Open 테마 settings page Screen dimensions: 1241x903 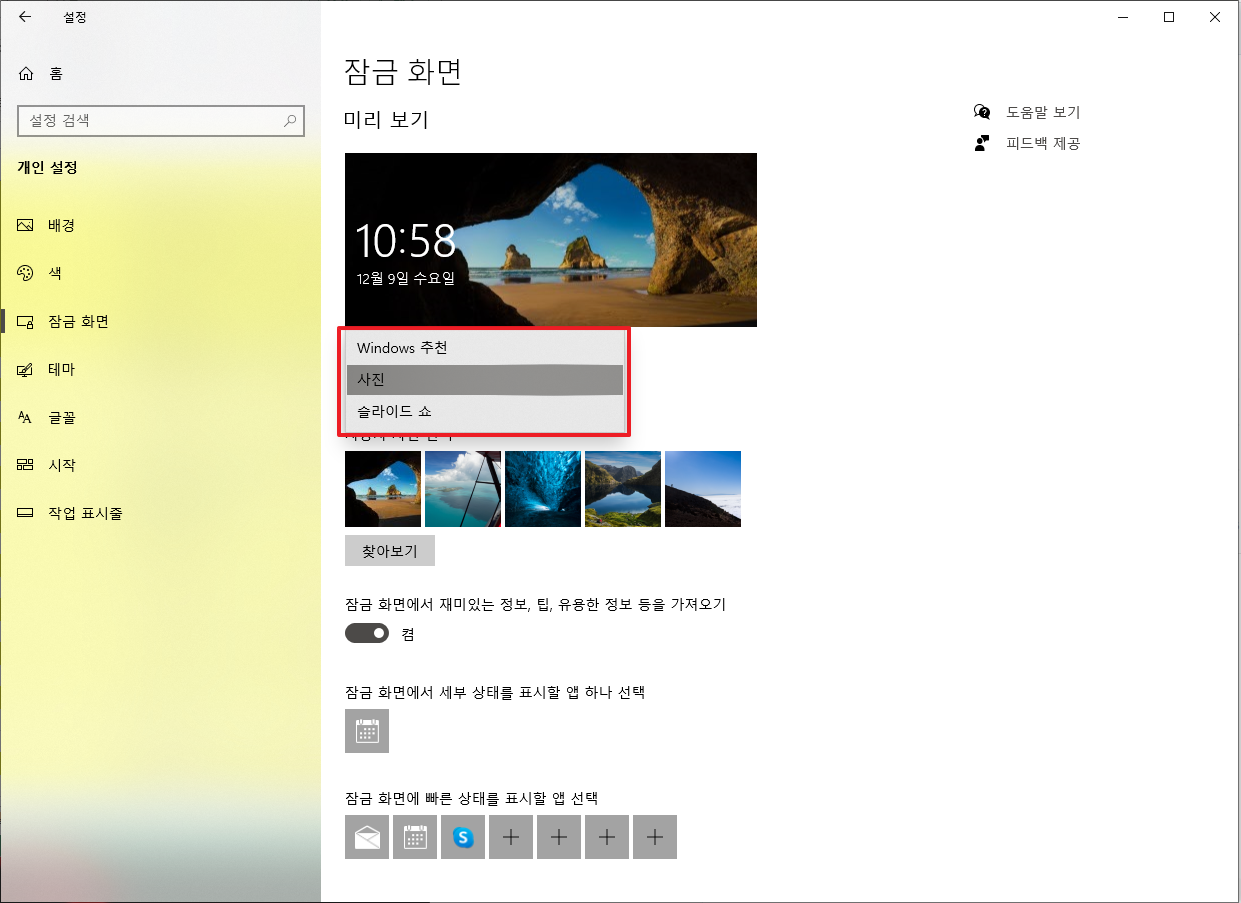(x=160, y=369)
